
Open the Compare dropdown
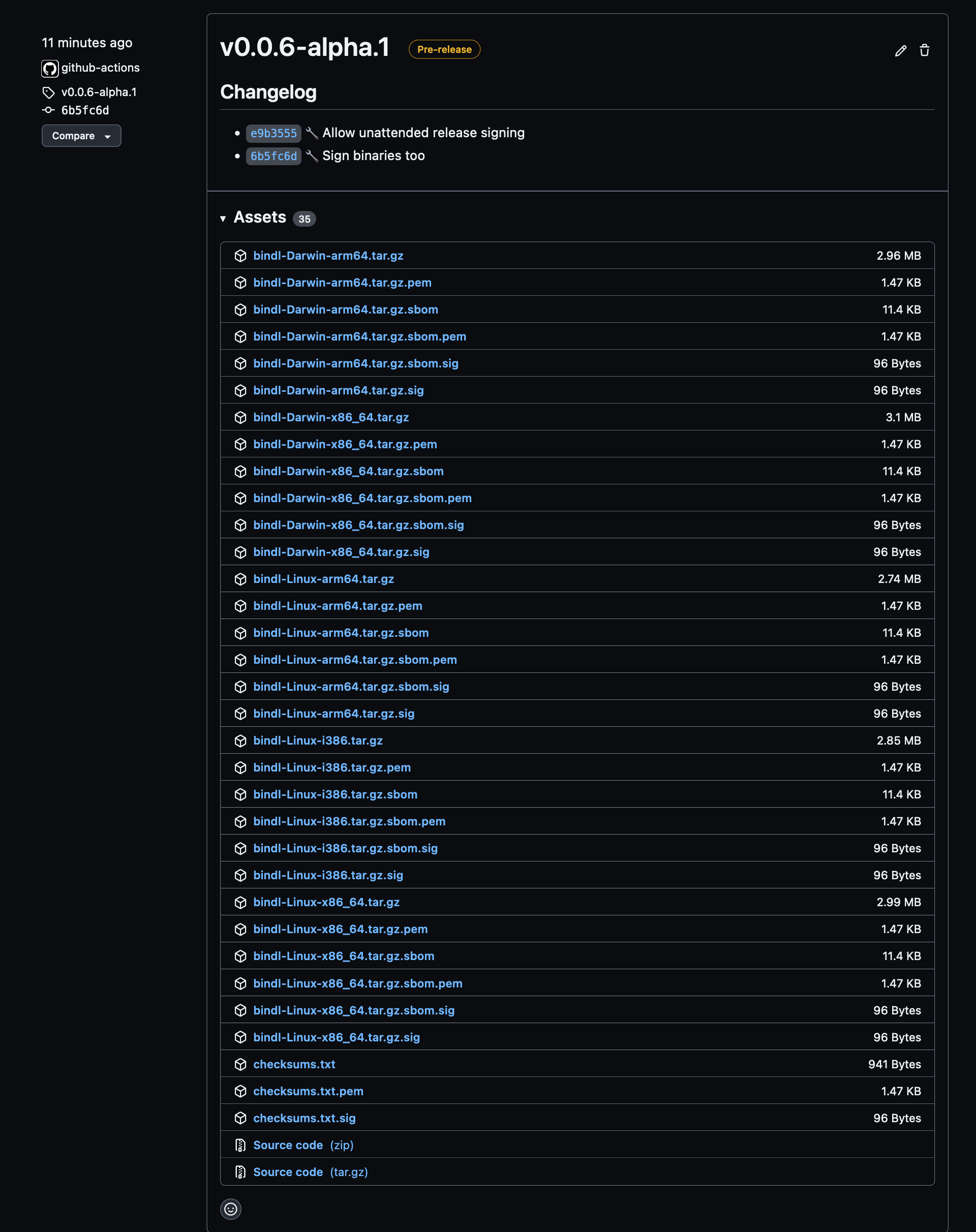pyautogui.click(x=81, y=136)
